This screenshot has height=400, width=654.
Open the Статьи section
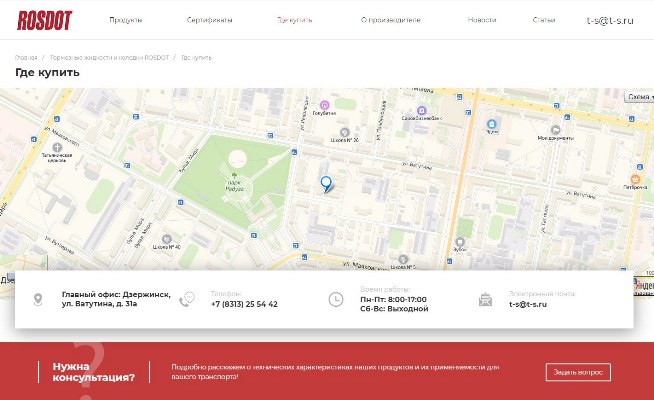(544, 20)
